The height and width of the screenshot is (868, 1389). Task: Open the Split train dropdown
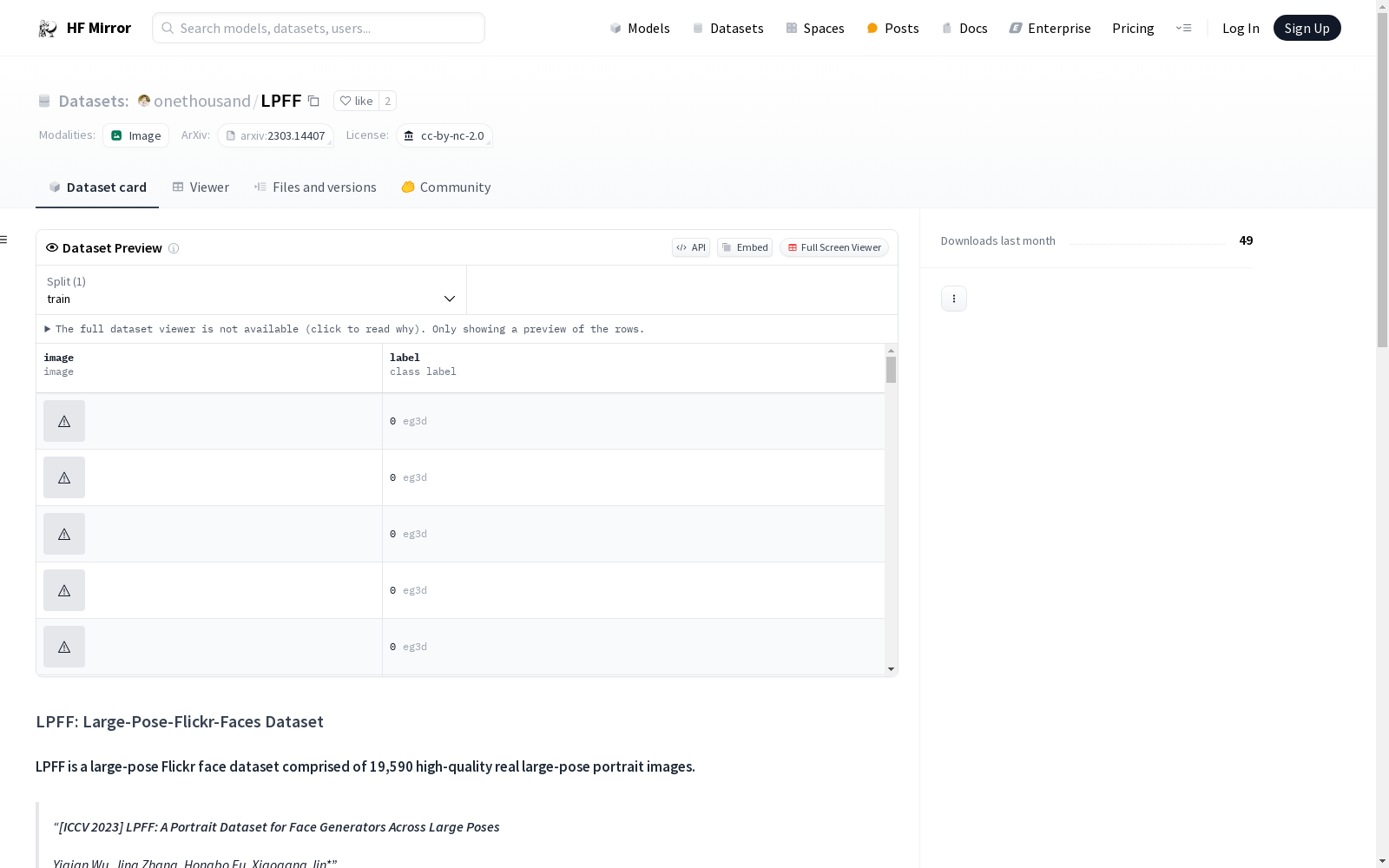[251, 290]
